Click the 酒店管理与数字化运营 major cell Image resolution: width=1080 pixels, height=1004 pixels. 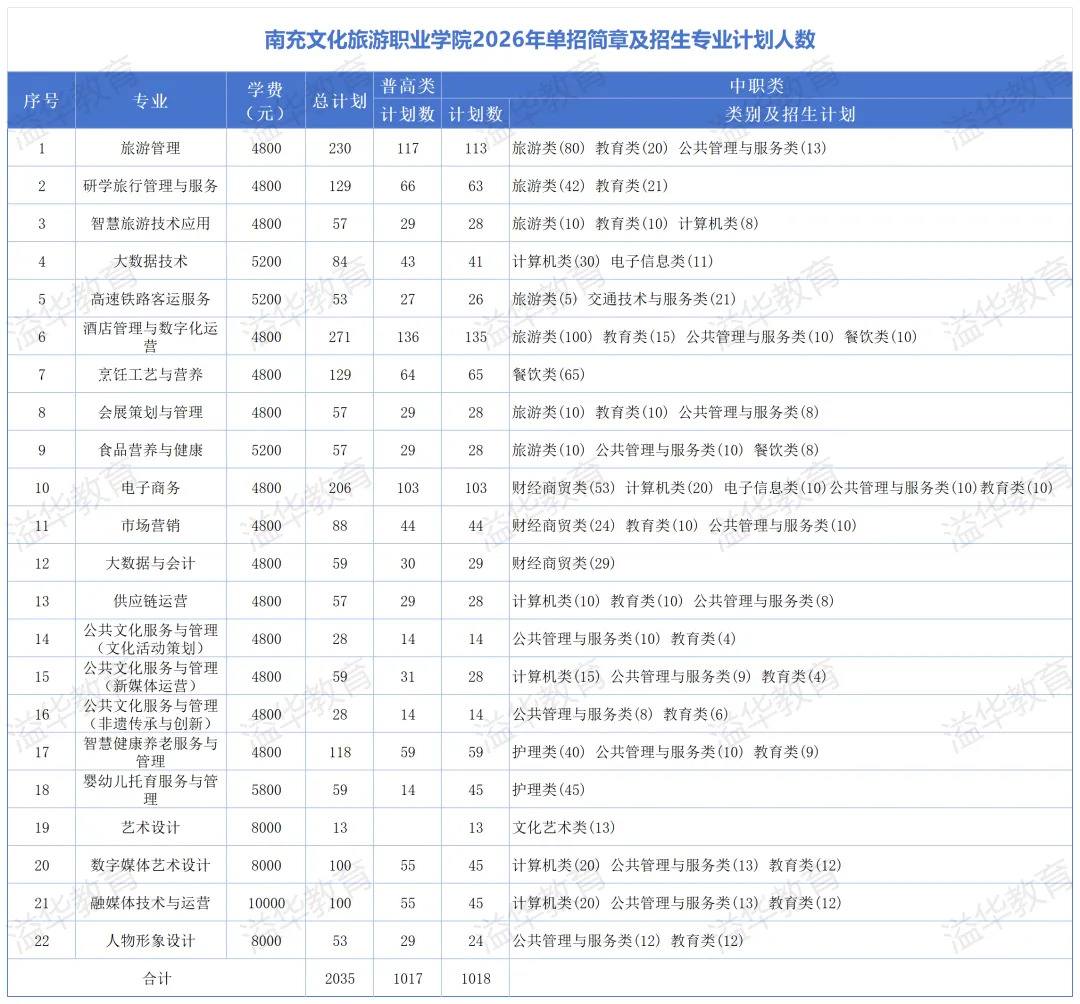(x=151, y=337)
